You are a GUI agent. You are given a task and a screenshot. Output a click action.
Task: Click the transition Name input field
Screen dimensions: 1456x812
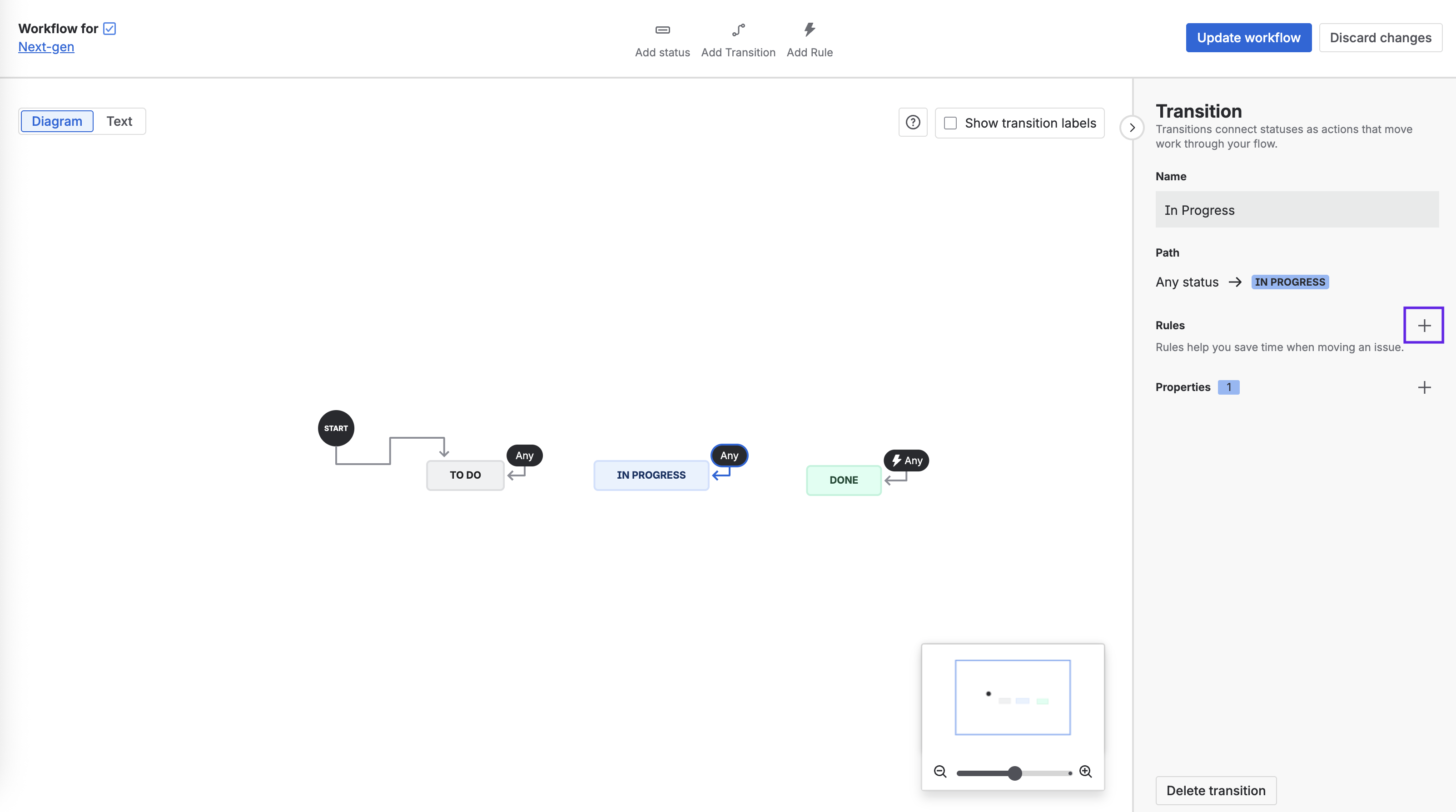pyautogui.click(x=1297, y=210)
